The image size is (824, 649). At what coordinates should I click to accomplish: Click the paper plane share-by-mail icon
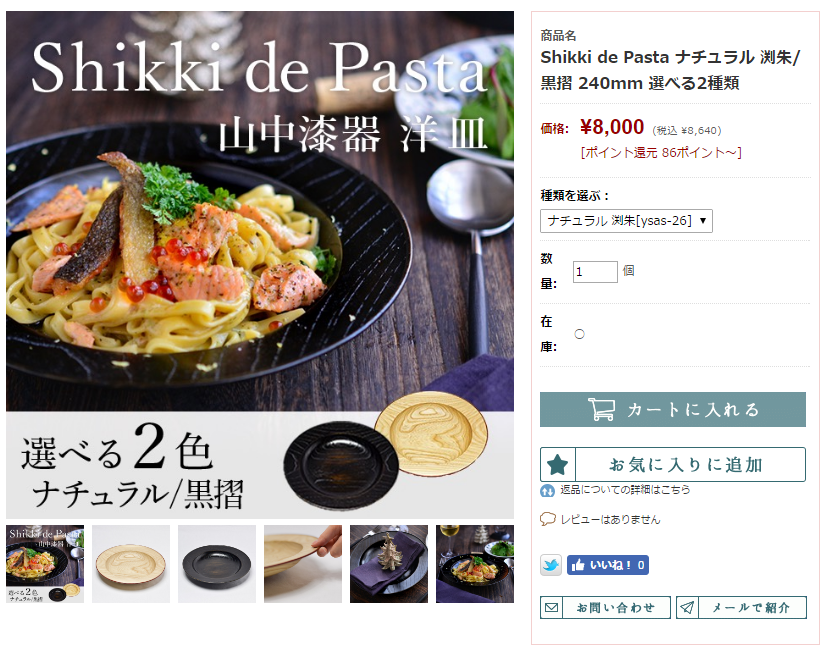pyautogui.click(x=687, y=607)
